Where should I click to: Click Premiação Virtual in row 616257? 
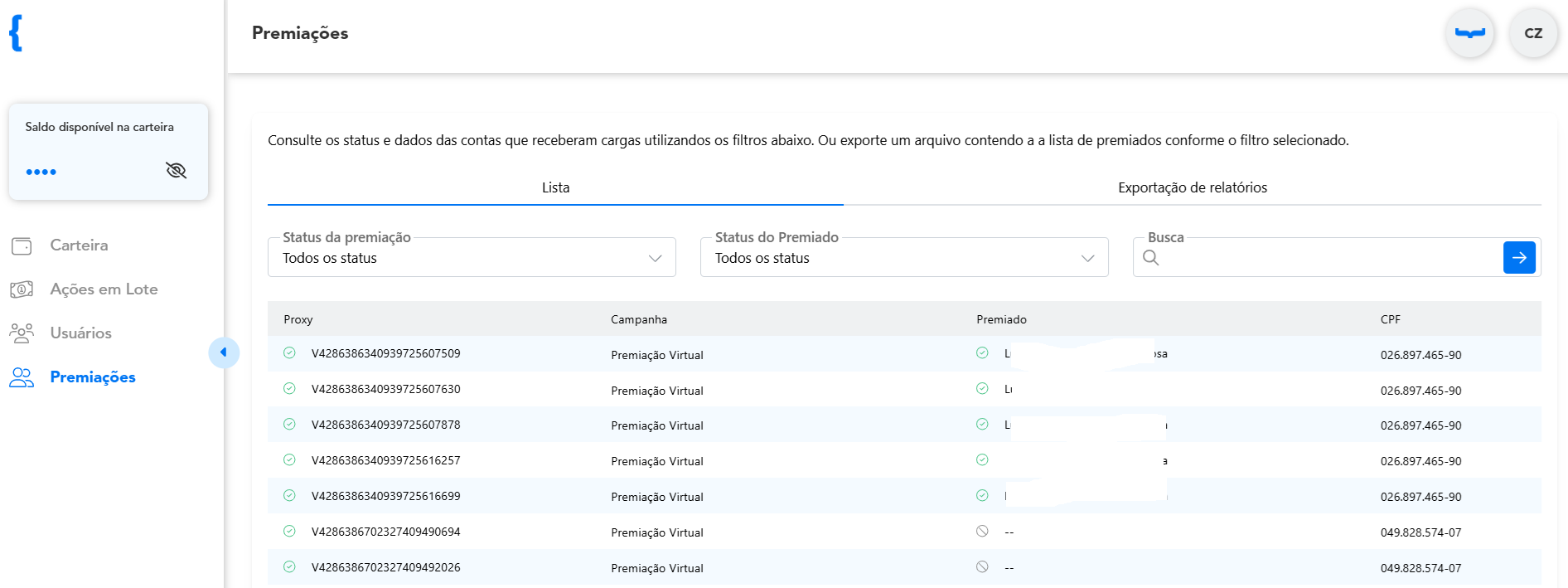(657, 463)
